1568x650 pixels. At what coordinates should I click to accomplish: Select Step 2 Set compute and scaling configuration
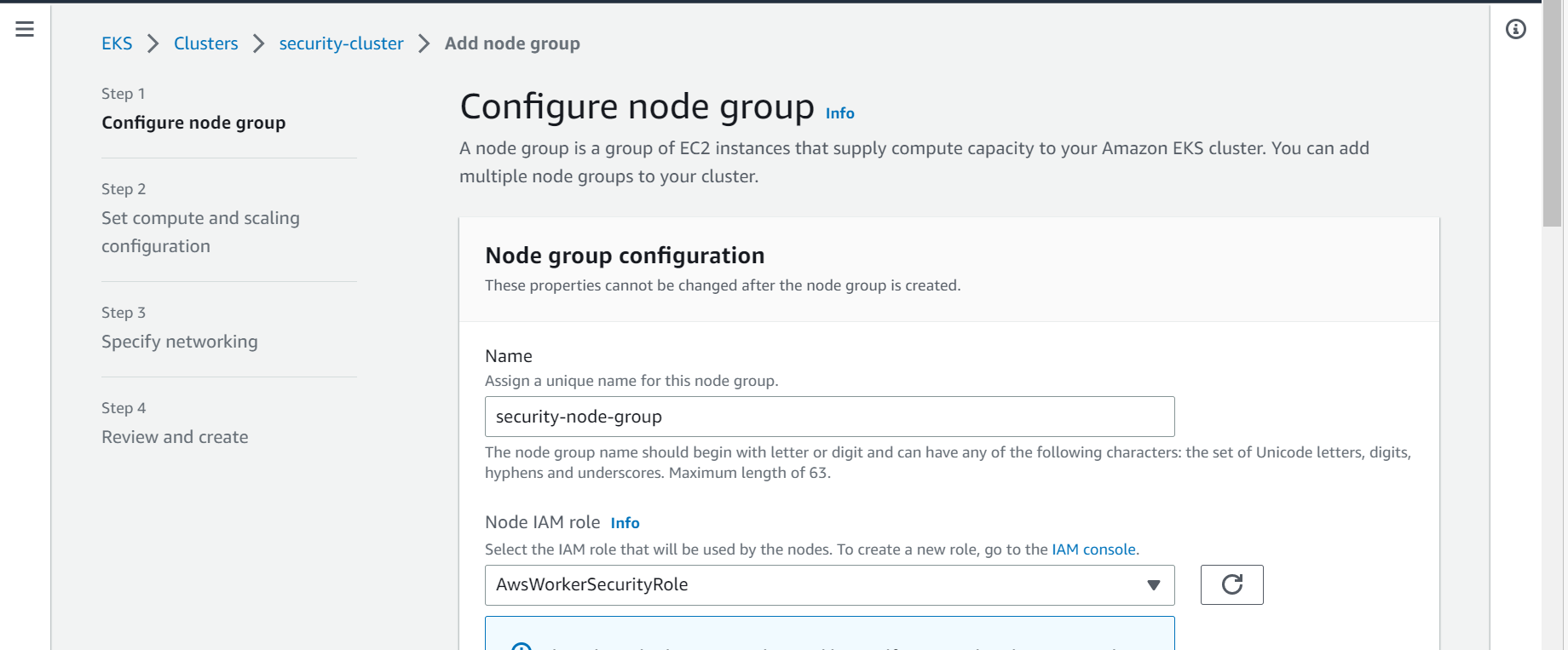200,232
